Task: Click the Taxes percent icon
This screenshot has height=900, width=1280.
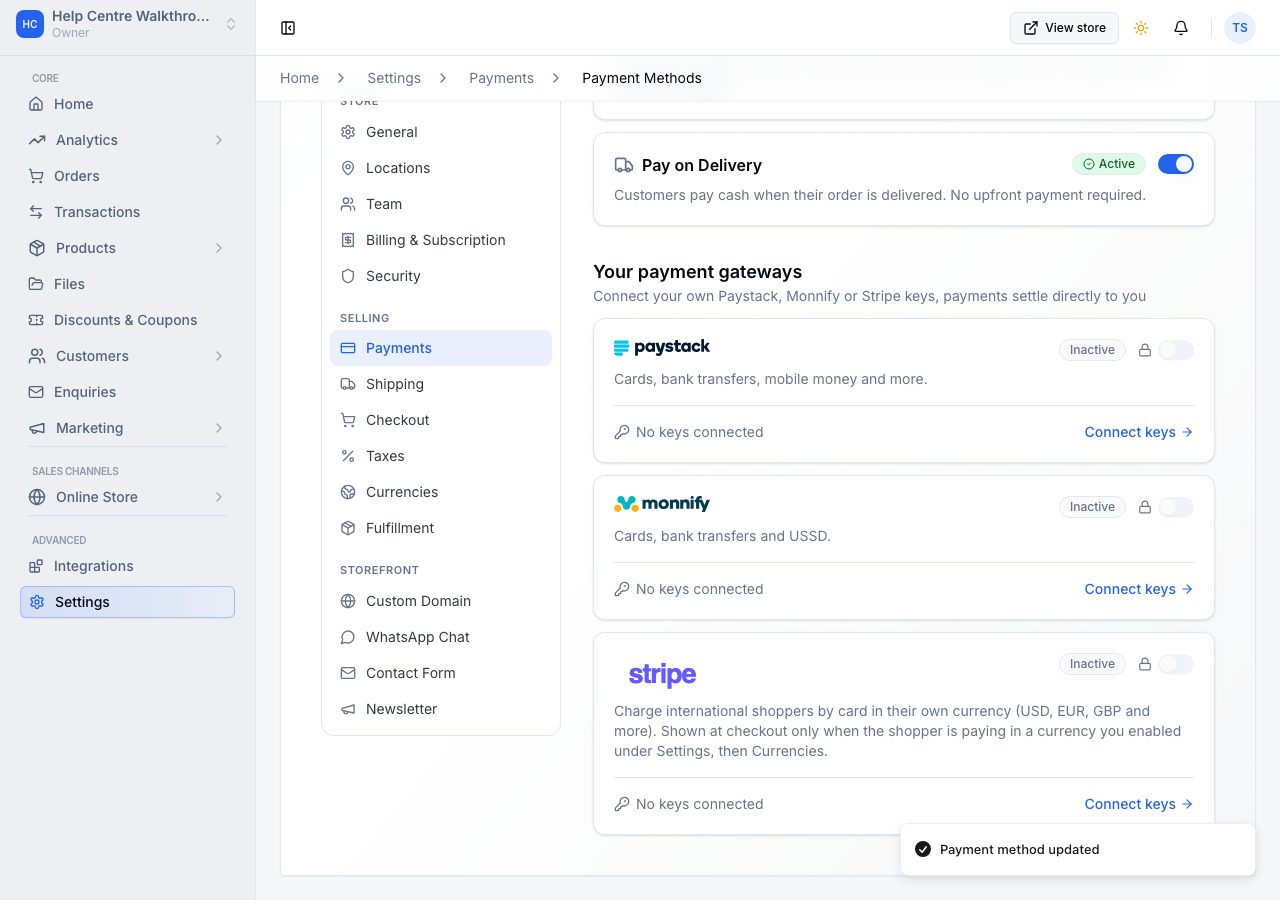Action: coord(348,456)
